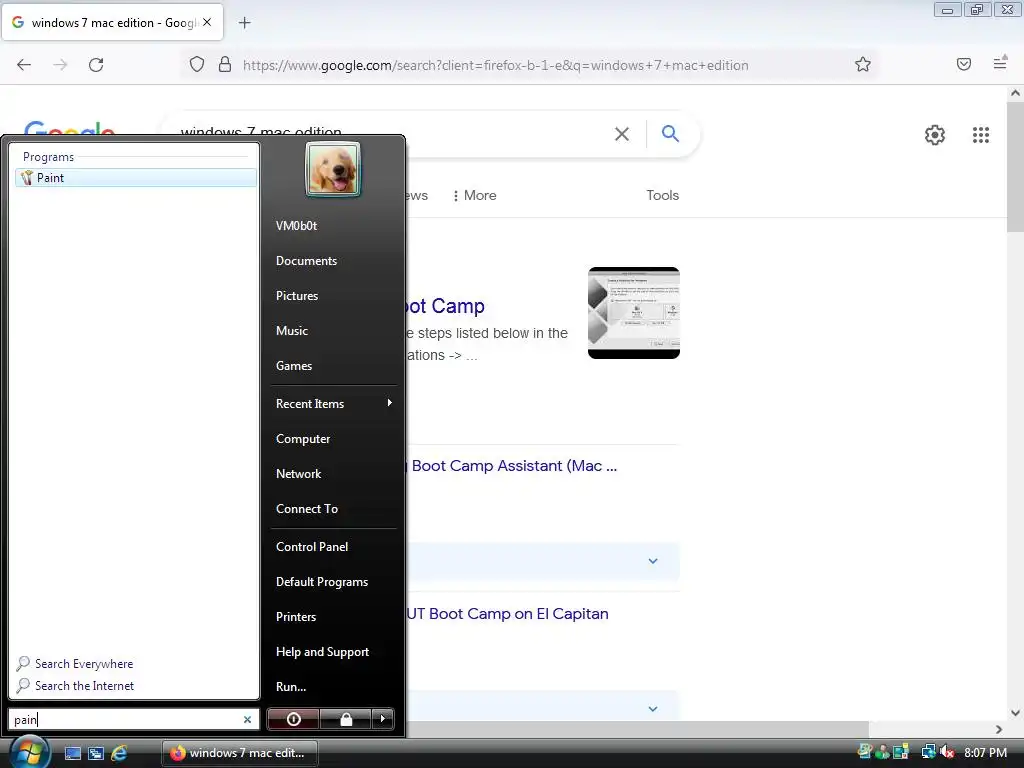Image resolution: width=1024 pixels, height=768 pixels.
Task: Click the network tray icon
Action: 928,752
